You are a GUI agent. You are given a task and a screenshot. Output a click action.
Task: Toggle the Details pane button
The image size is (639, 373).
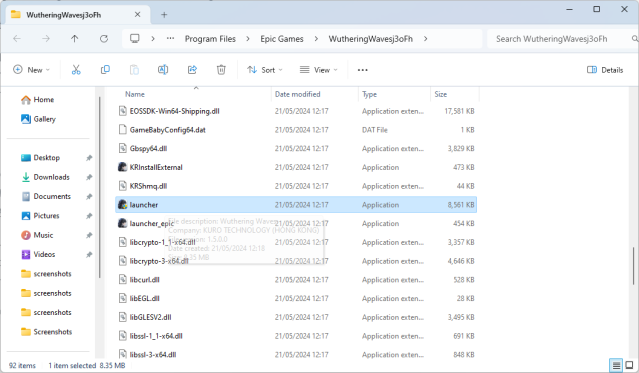605,70
